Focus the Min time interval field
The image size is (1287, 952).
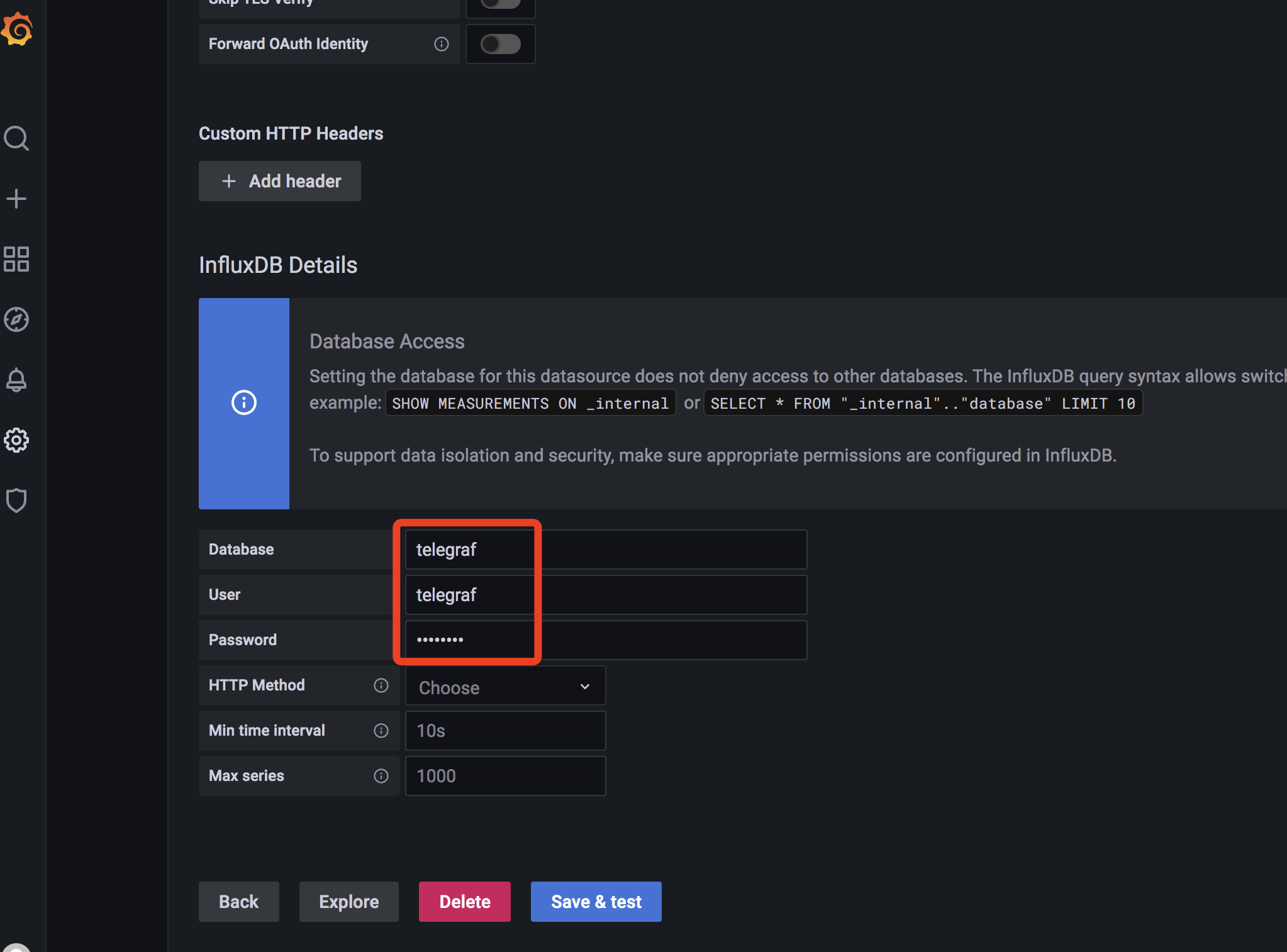pyautogui.click(x=506, y=731)
